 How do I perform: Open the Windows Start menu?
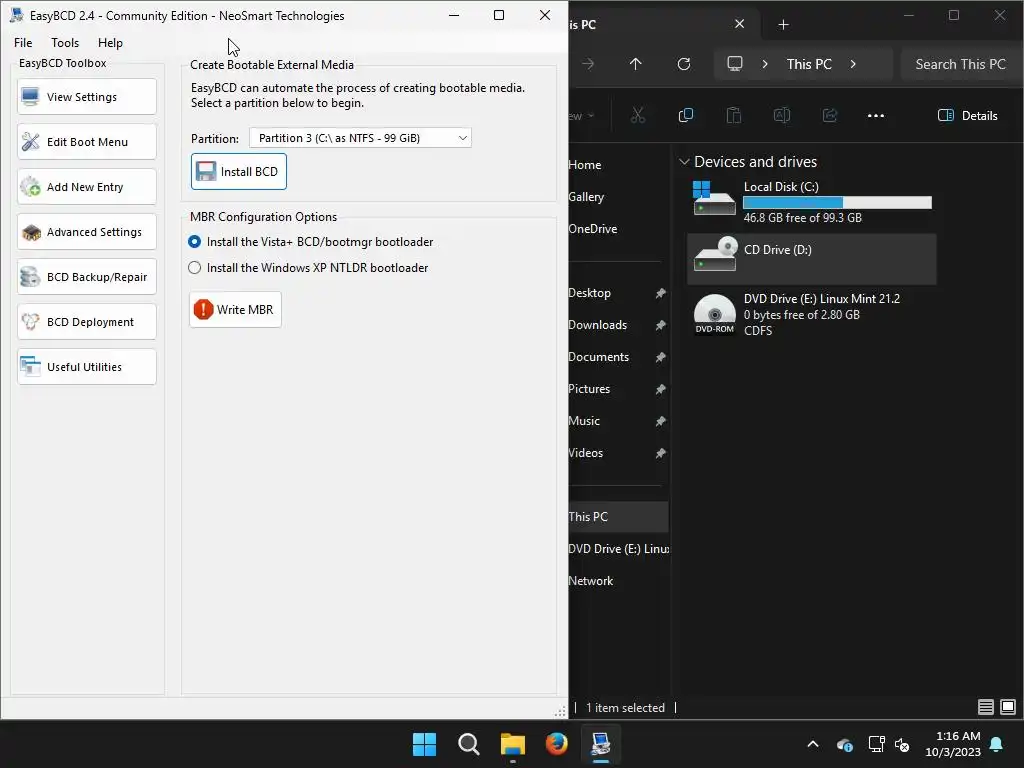pyautogui.click(x=424, y=744)
